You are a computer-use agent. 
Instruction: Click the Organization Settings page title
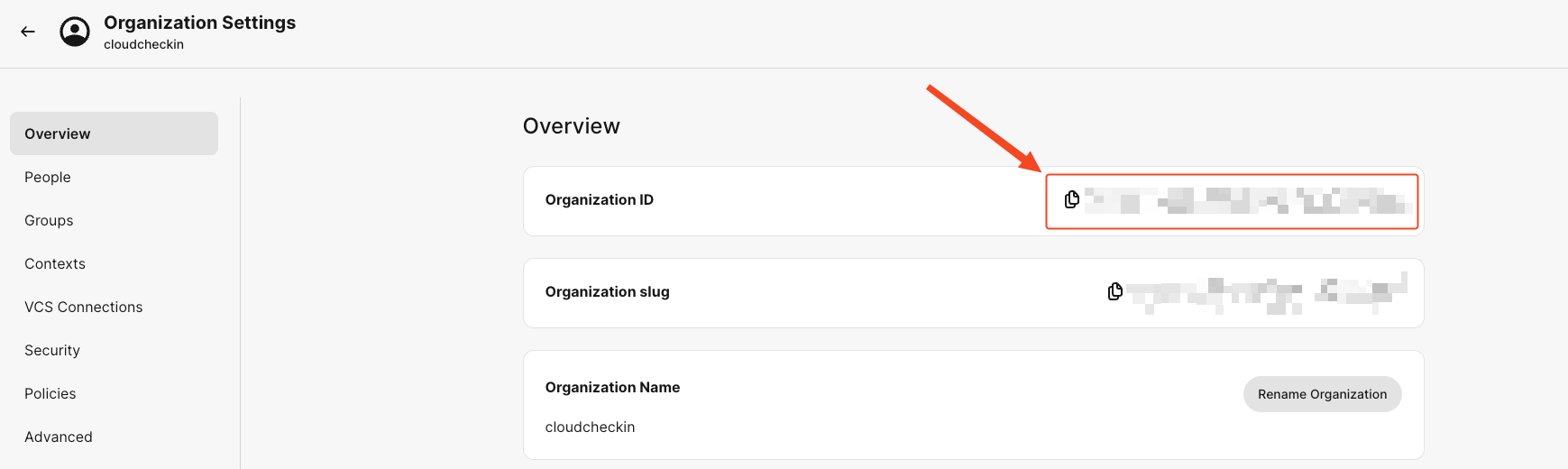coord(199,23)
